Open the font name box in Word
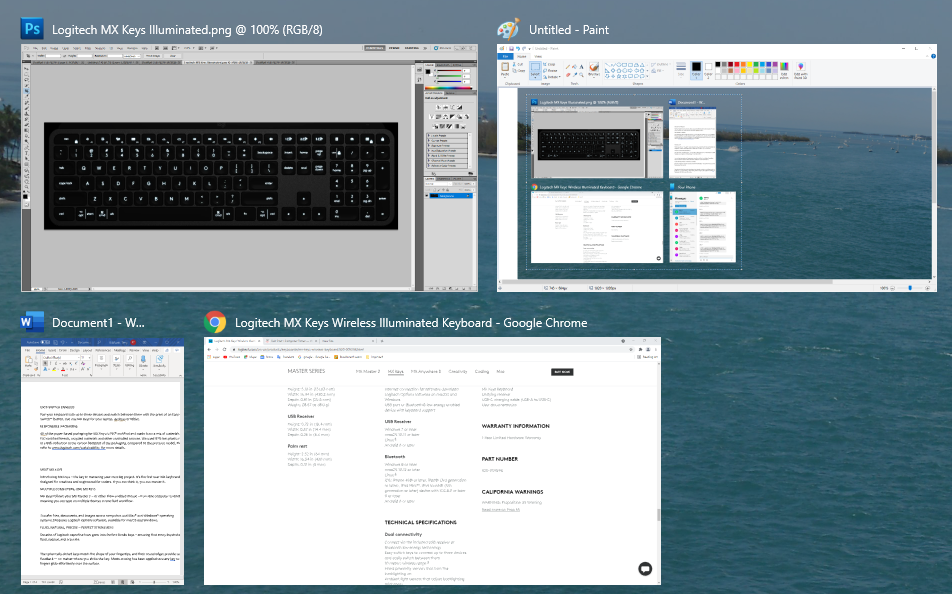Viewport: 952px width, 594px height. coord(61,357)
